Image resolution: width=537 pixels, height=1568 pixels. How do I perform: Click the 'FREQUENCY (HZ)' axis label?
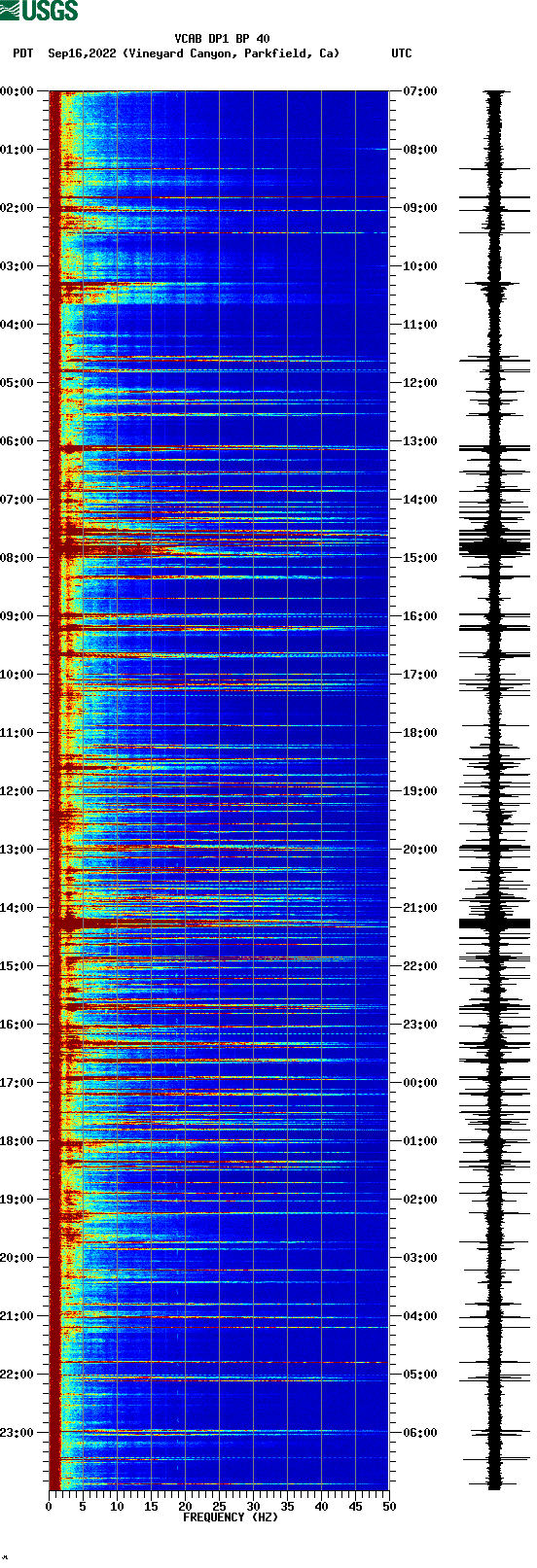pos(231,1516)
